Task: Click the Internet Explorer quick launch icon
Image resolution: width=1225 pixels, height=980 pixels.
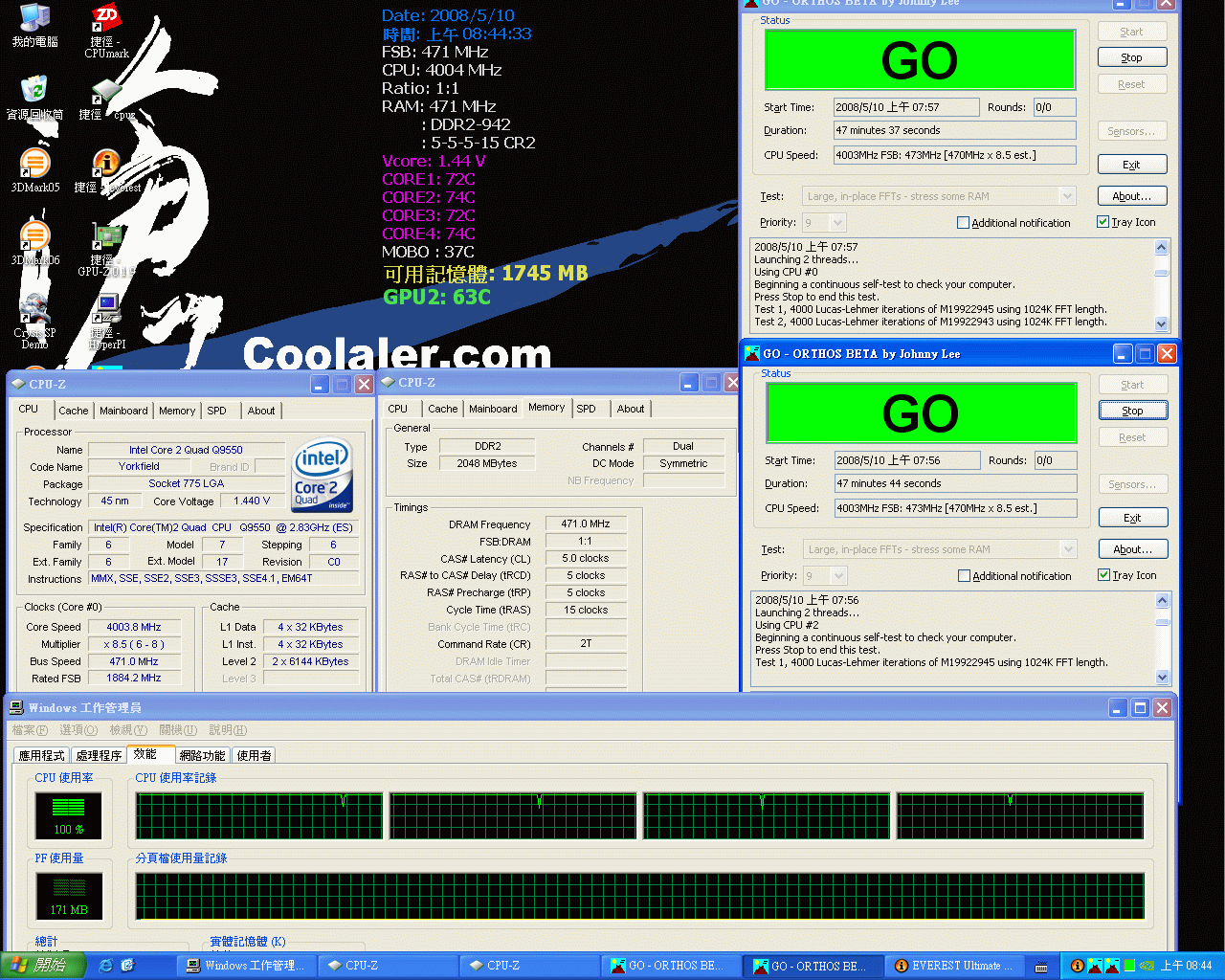Action: (106, 966)
